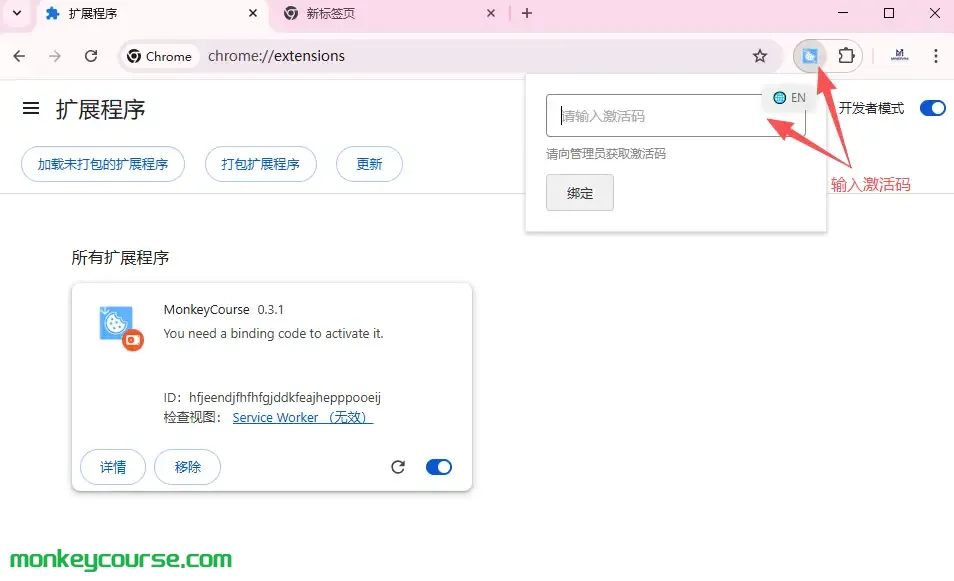Image resolution: width=954 pixels, height=581 pixels.
Task: Expand the tab search dropdown arrow
Action: pos(16,13)
